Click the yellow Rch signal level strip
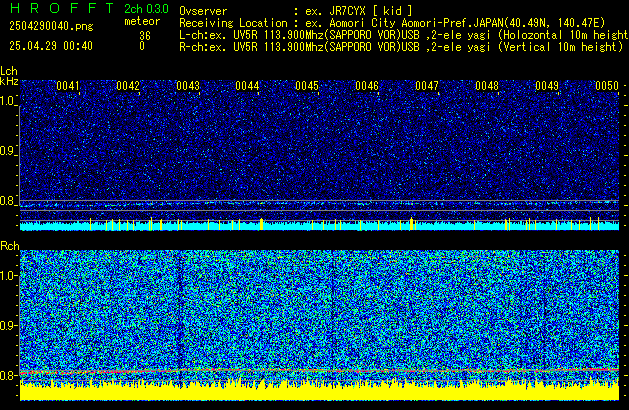 click(319, 392)
